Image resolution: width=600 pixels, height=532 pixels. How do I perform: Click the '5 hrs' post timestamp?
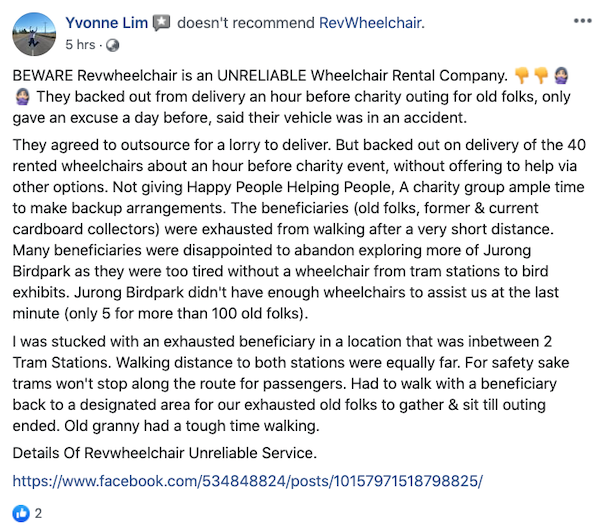[x=80, y=45]
